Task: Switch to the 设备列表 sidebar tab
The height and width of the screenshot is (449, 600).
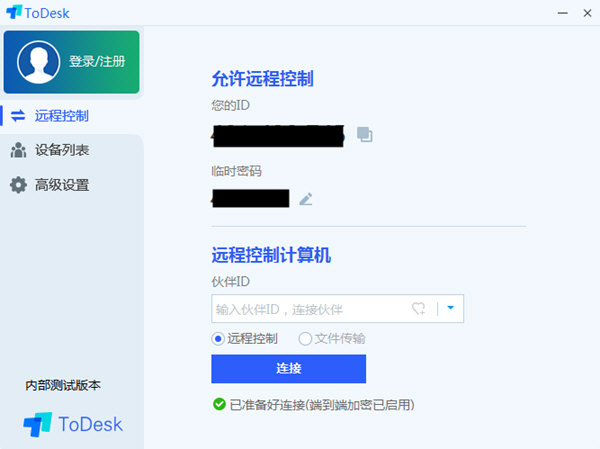Action: click(x=62, y=150)
